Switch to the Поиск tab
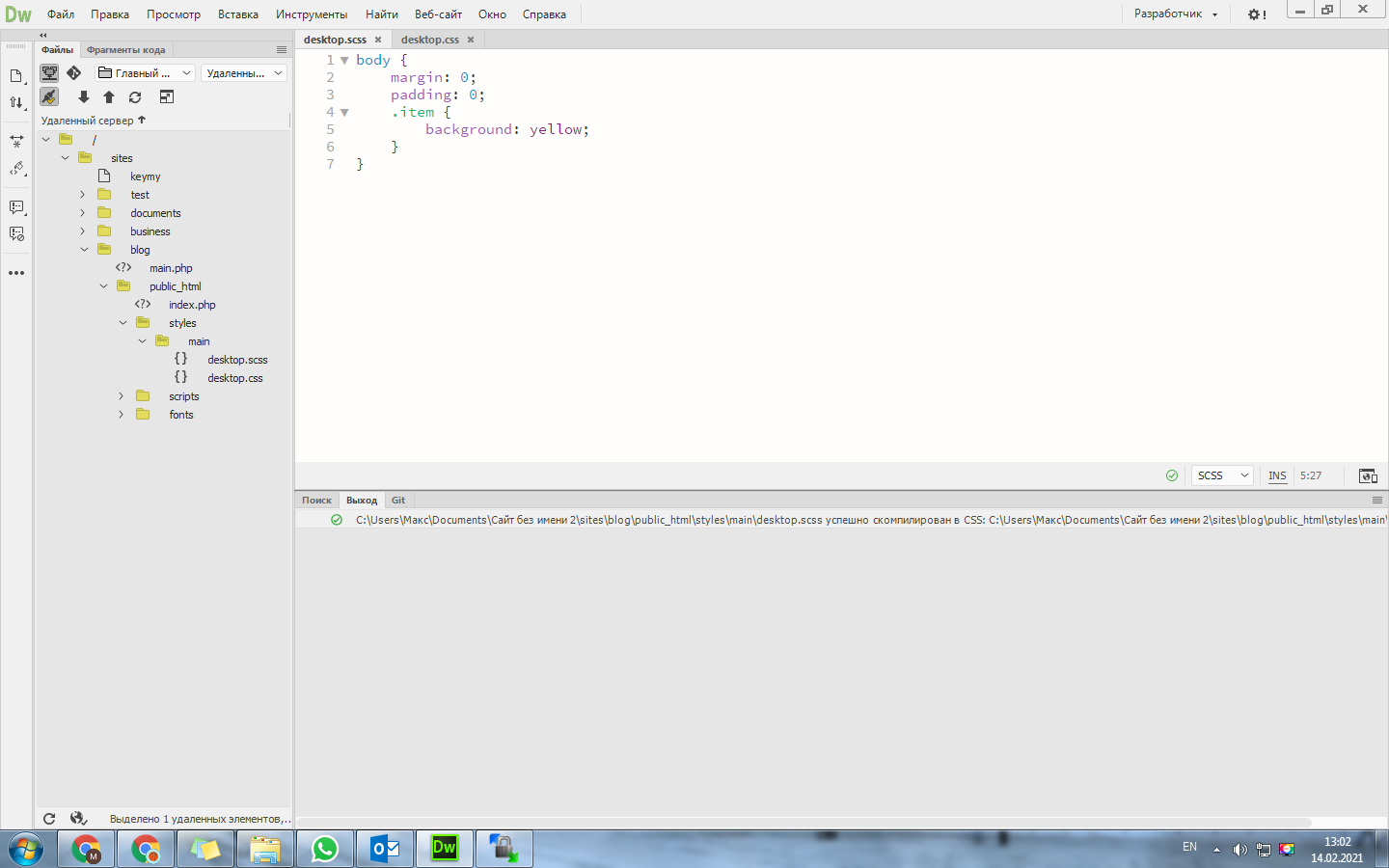This screenshot has height=868, width=1389. click(316, 501)
